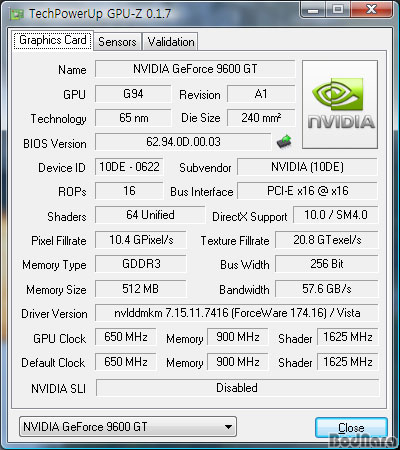Screen dimensions: 400x450
Task: Click Memory Size field 512 MB
Action: pyautogui.click(x=141, y=289)
